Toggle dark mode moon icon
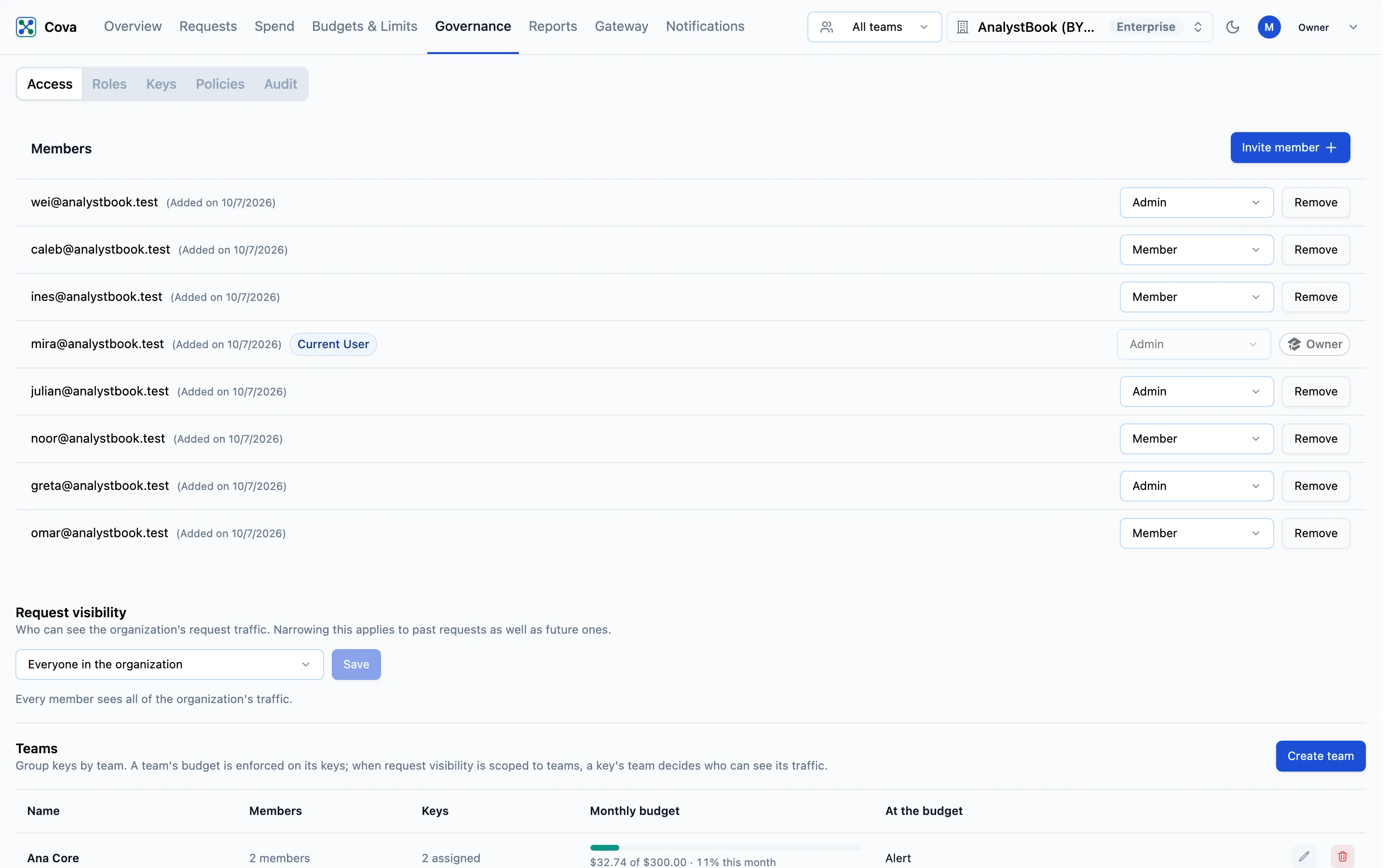 coord(1232,27)
